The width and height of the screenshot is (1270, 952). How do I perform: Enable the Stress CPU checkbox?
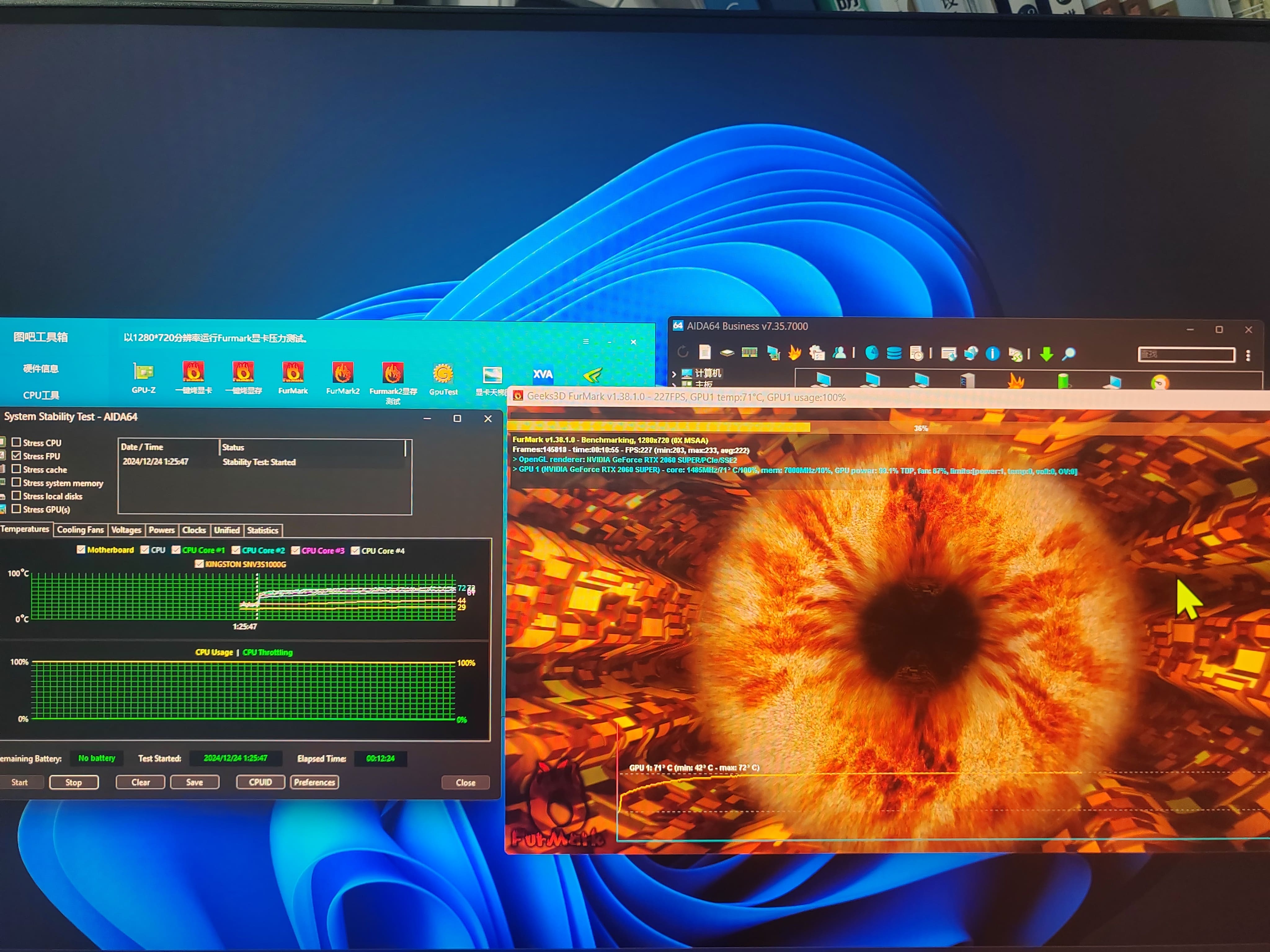pyautogui.click(x=17, y=443)
